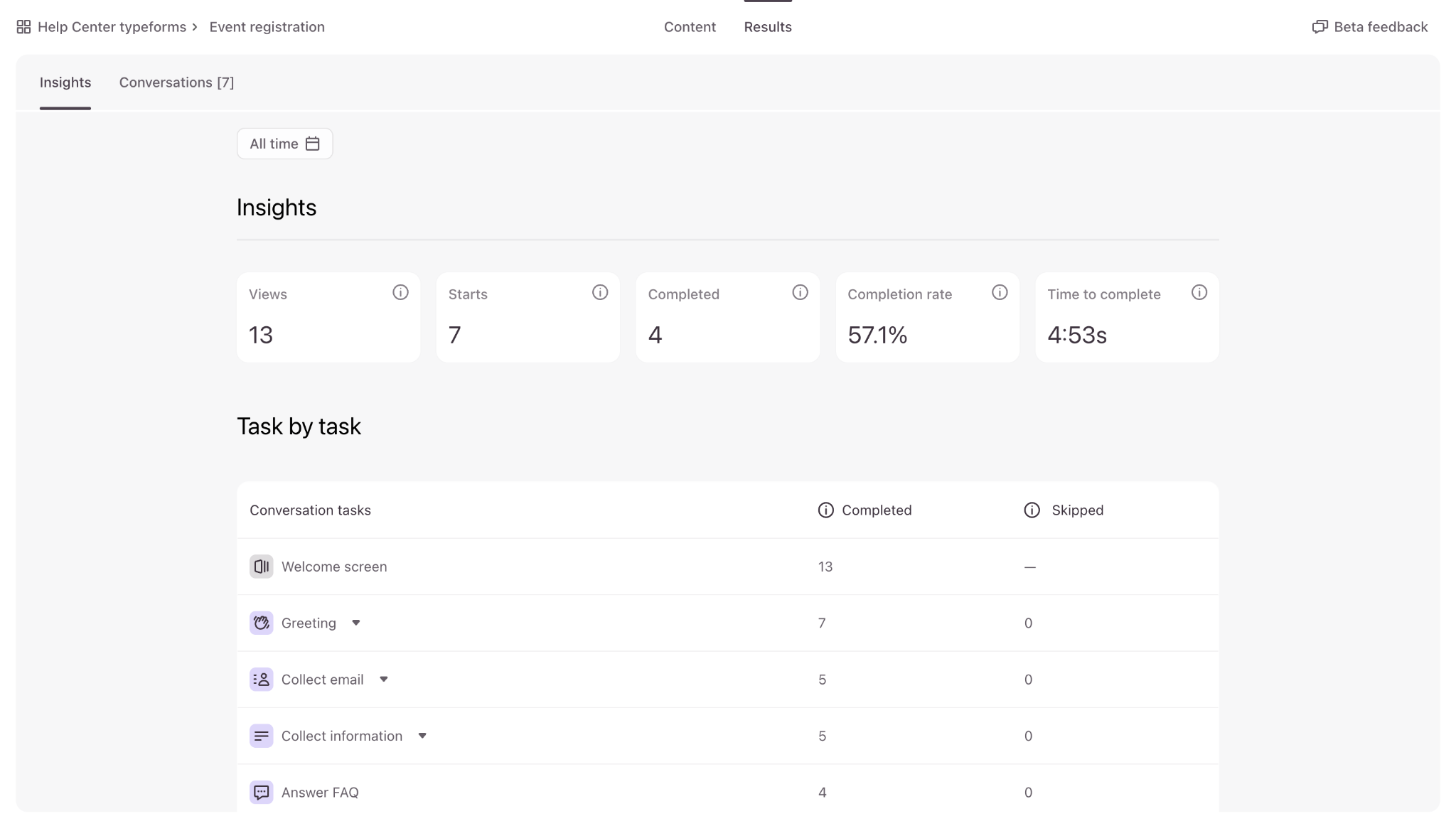
Task: Click the info icon on Views card
Action: [400, 292]
